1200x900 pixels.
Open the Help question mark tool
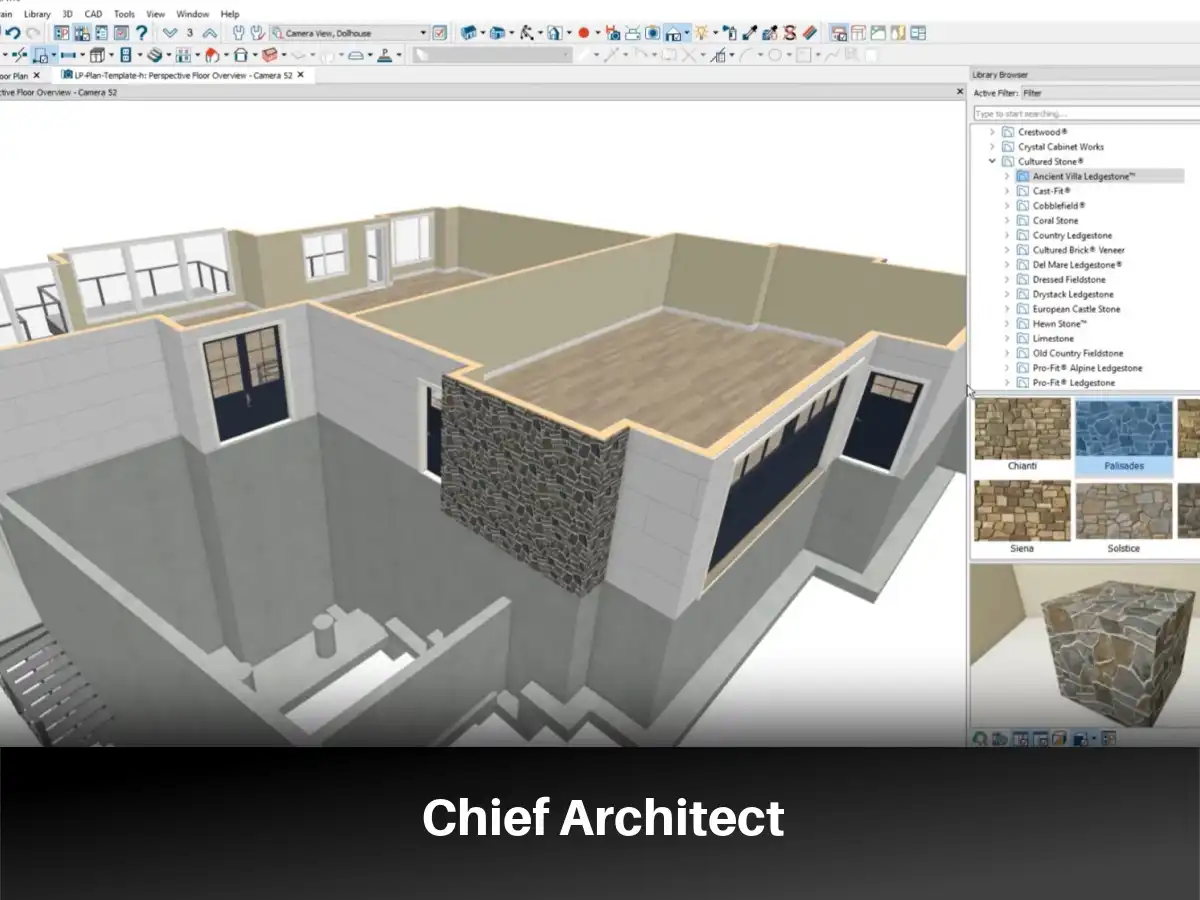141,33
